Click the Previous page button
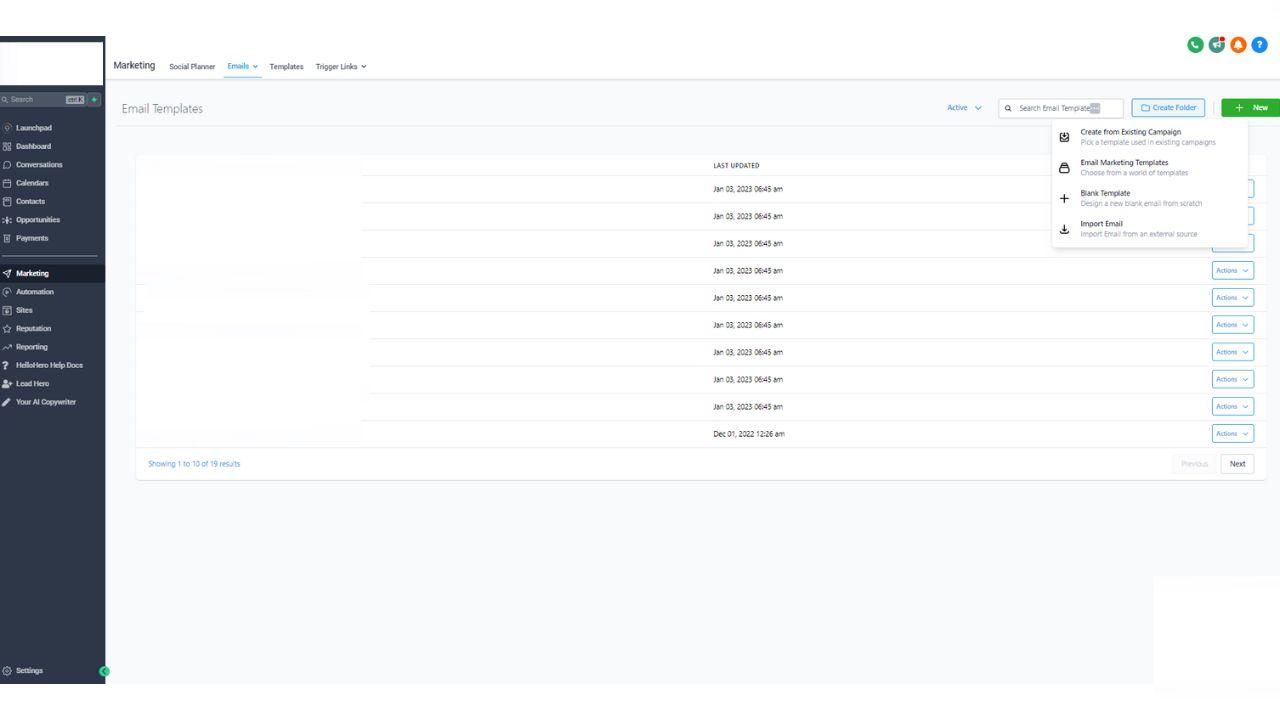The width and height of the screenshot is (1280, 720). click(x=1194, y=464)
